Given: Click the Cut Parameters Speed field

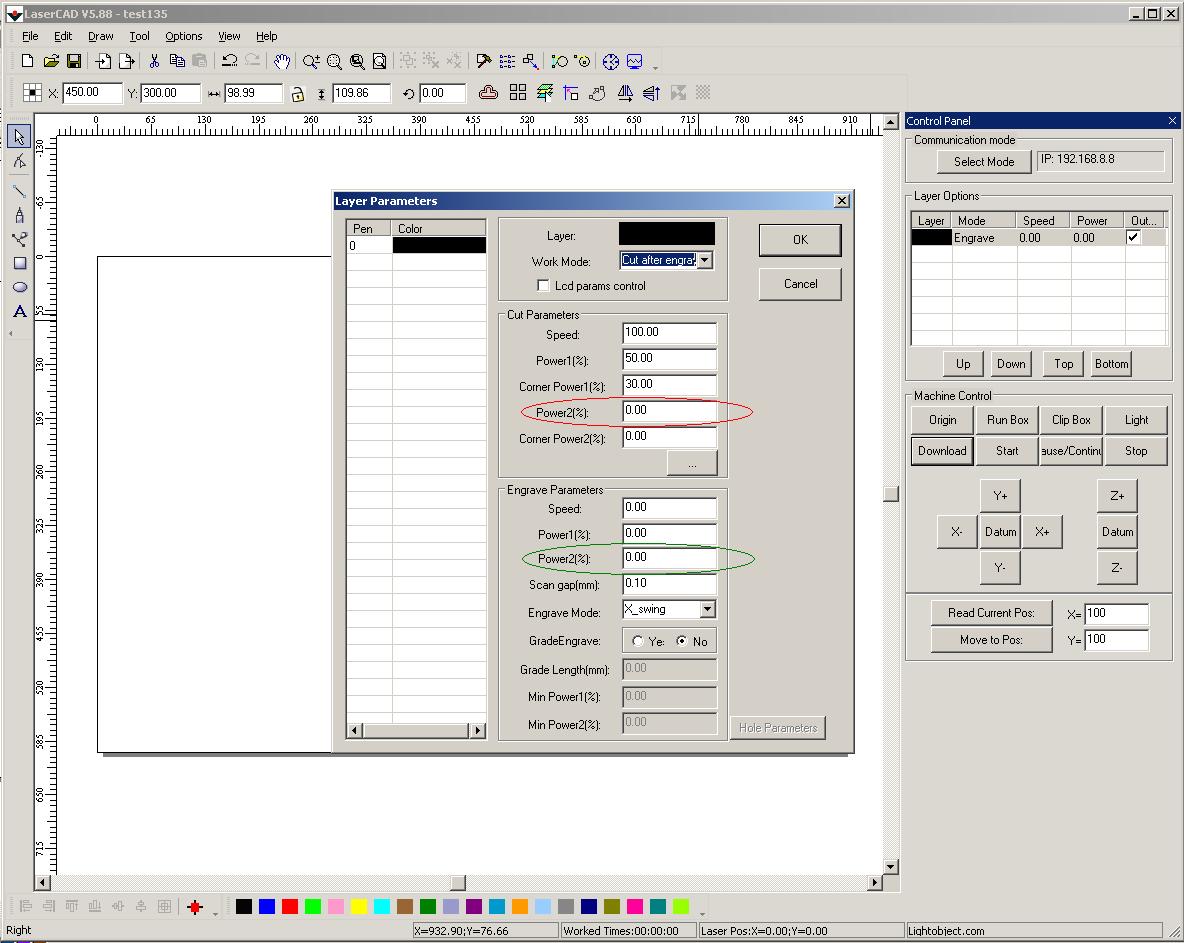Looking at the screenshot, I should (x=669, y=333).
